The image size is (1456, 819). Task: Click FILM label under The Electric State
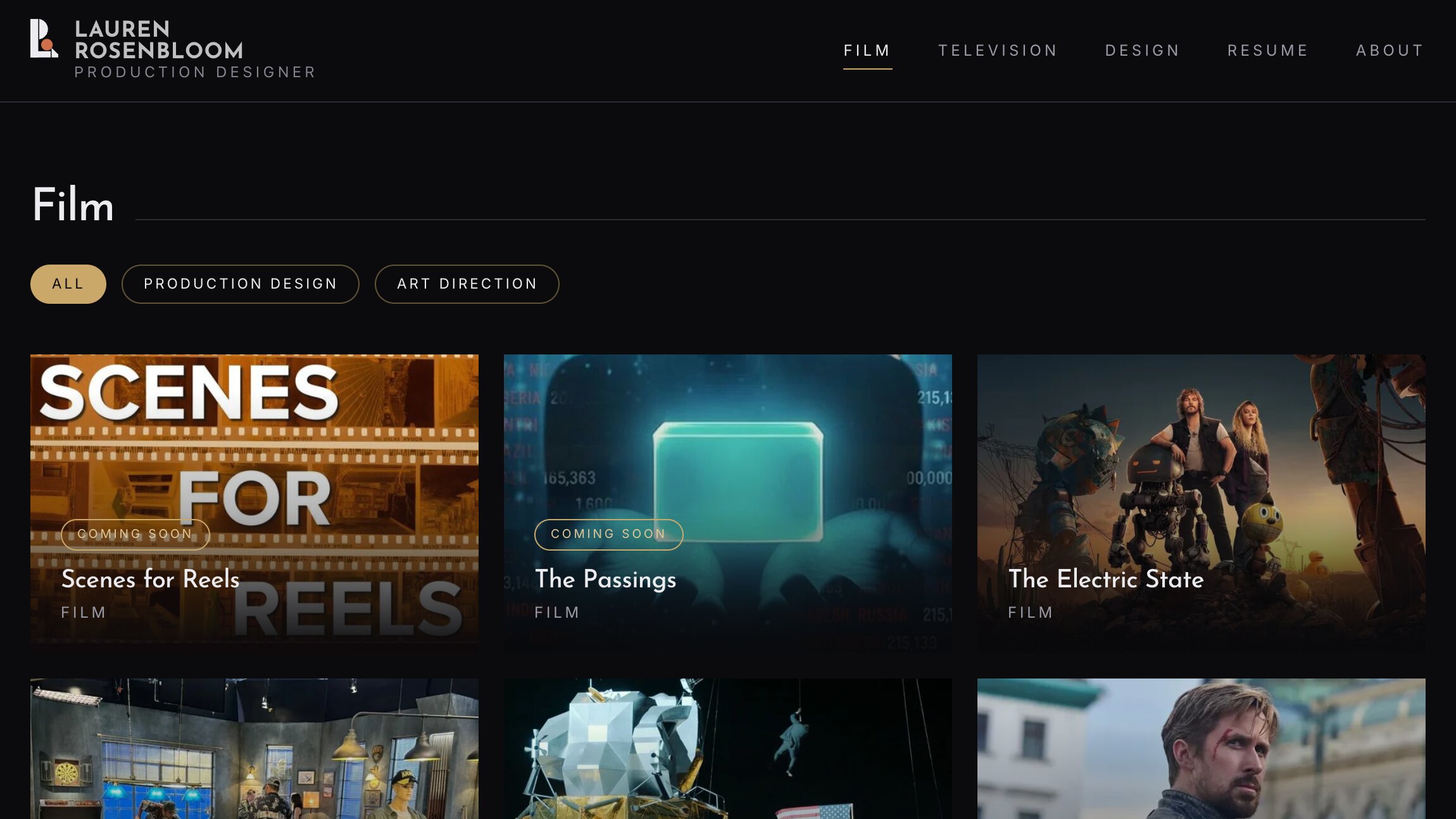(x=1031, y=613)
